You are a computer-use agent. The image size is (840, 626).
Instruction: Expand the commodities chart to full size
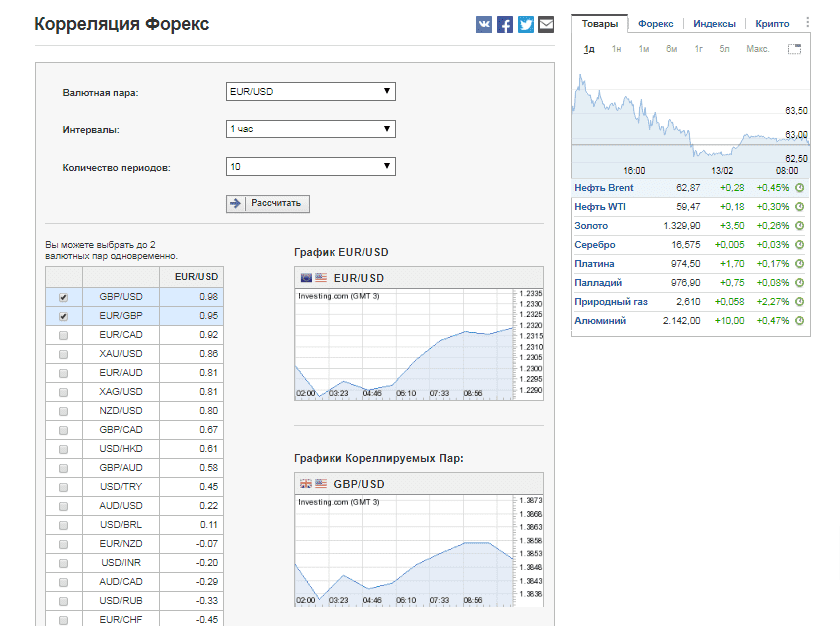(794, 49)
